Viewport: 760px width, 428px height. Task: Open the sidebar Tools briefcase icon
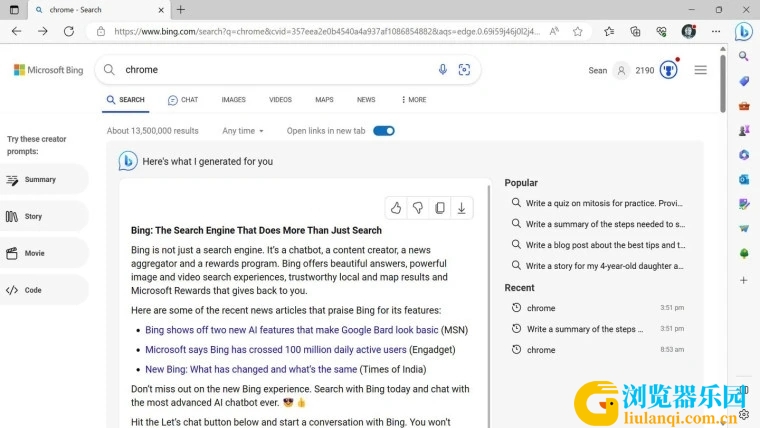pyautogui.click(x=744, y=106)
